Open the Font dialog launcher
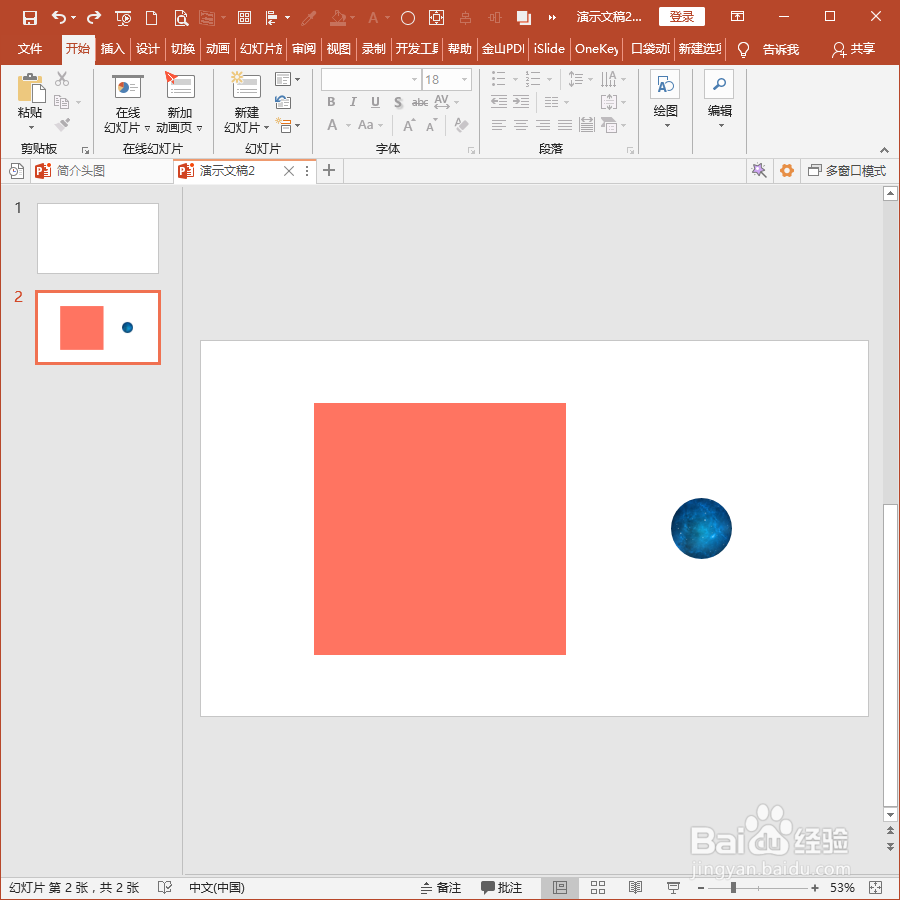The image size is (900, 900). pyautogui.click(x=471, y=150)
